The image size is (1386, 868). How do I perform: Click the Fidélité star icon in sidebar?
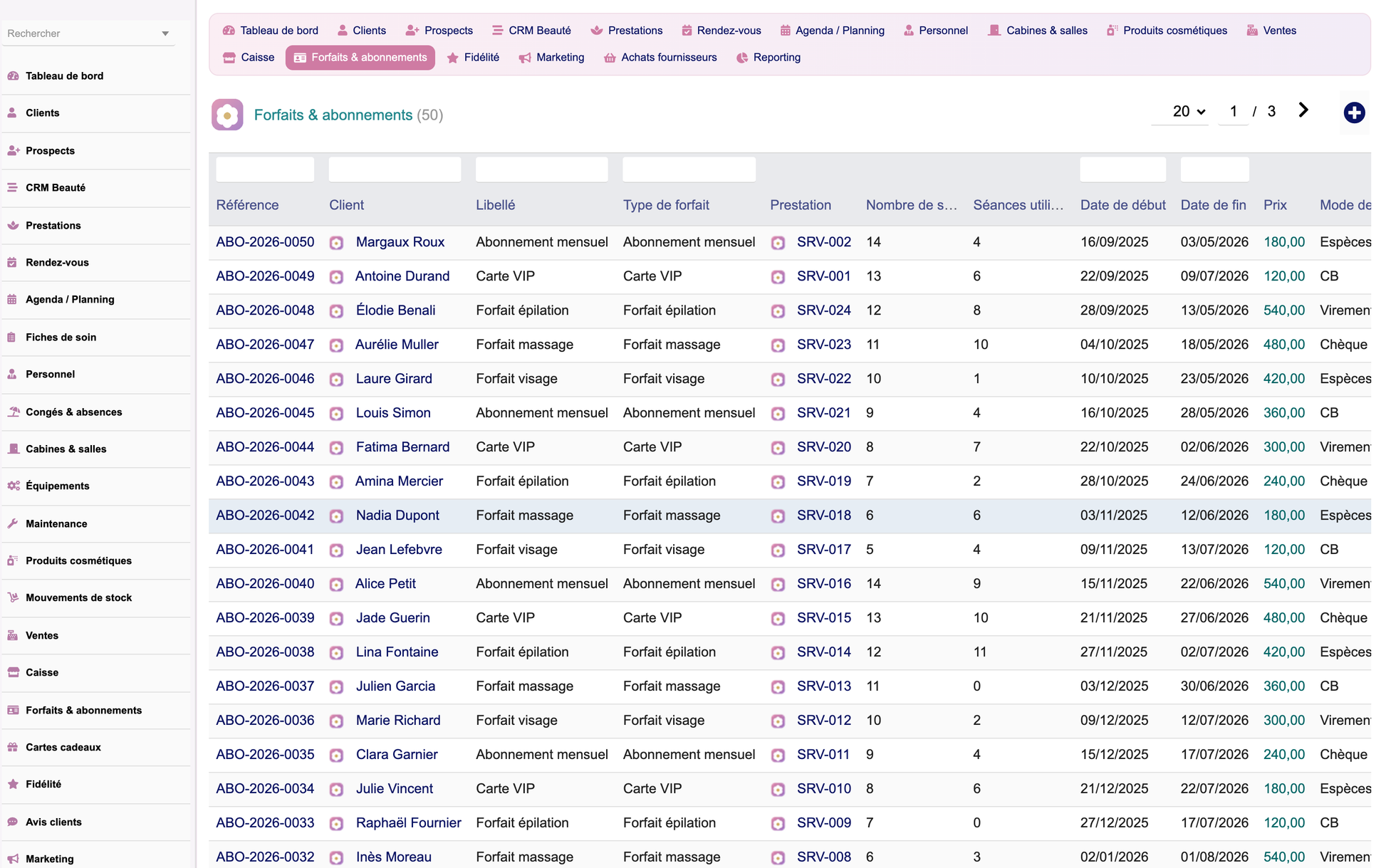click(13, 784)
